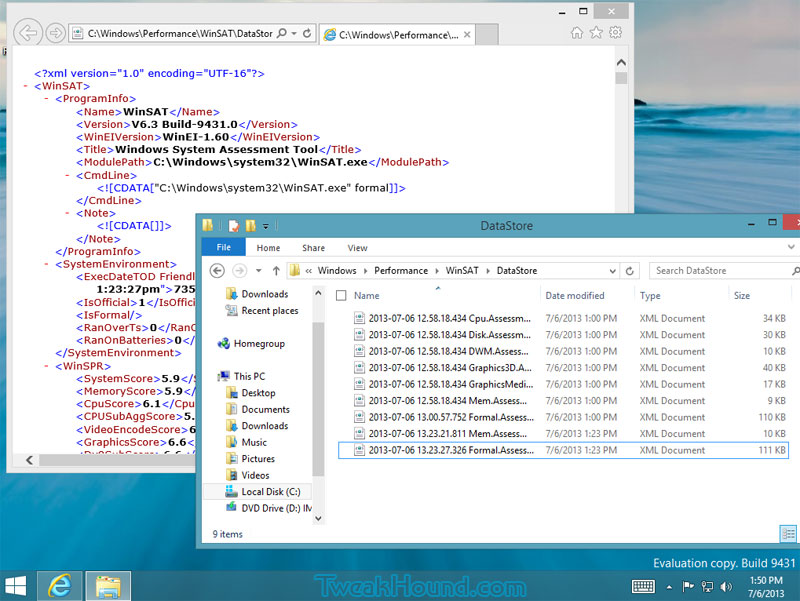800x601 pixels.
Task: Sort files by Type column
Action: coord(650,295)
